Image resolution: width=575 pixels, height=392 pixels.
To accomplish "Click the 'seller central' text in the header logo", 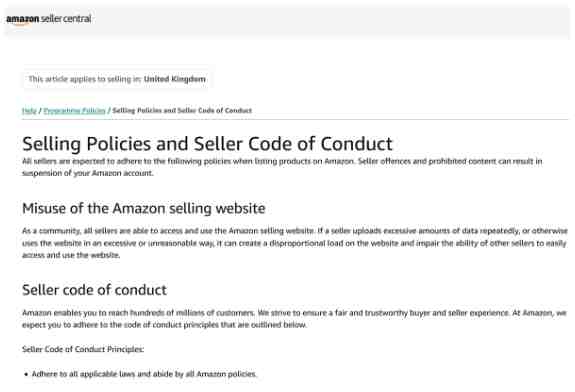I will pyautogui.click(x=66, y=19).
